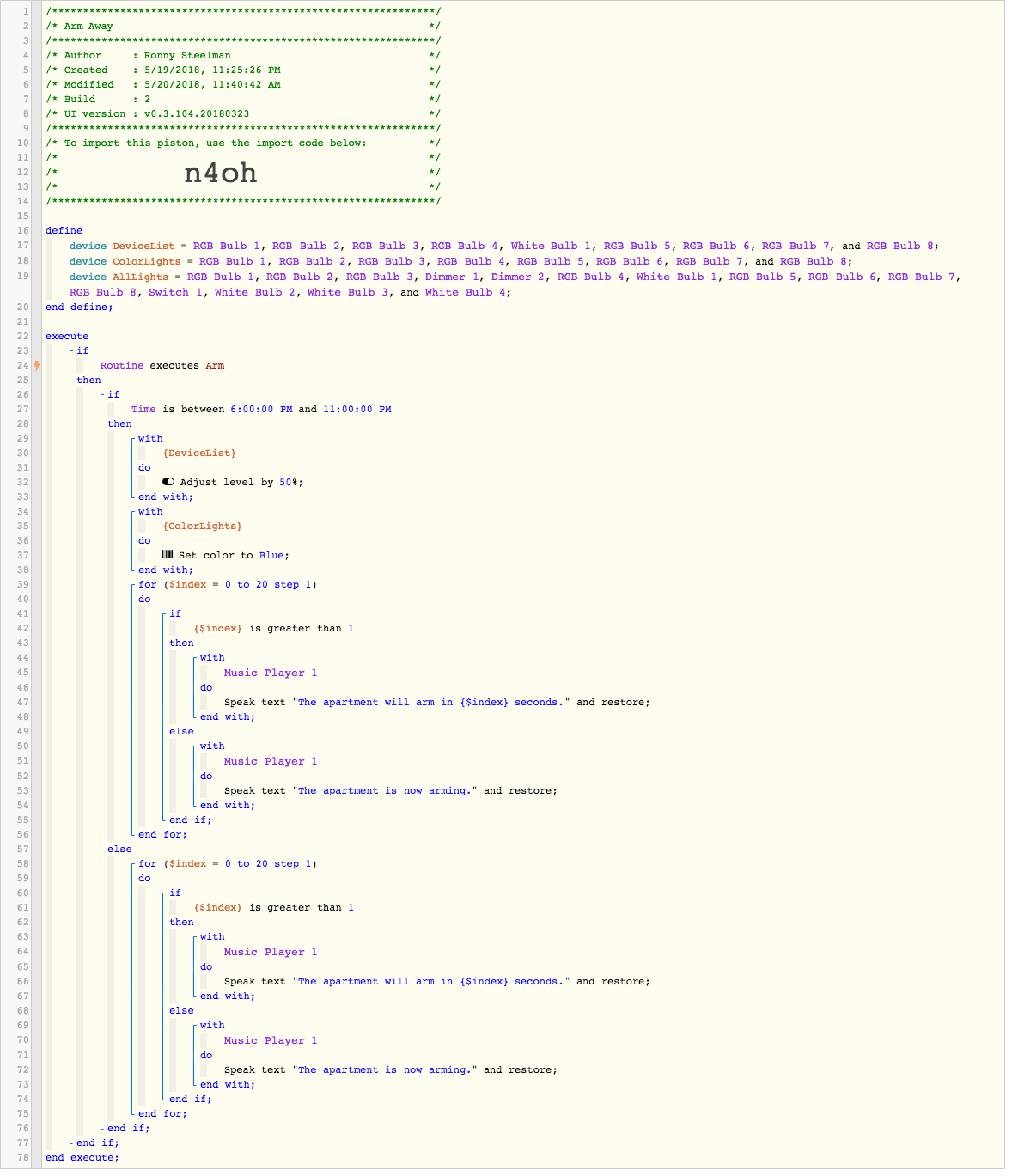Click the else keyword on line 57
This screenshot has height=1176, width=1012.
(119, 850)
